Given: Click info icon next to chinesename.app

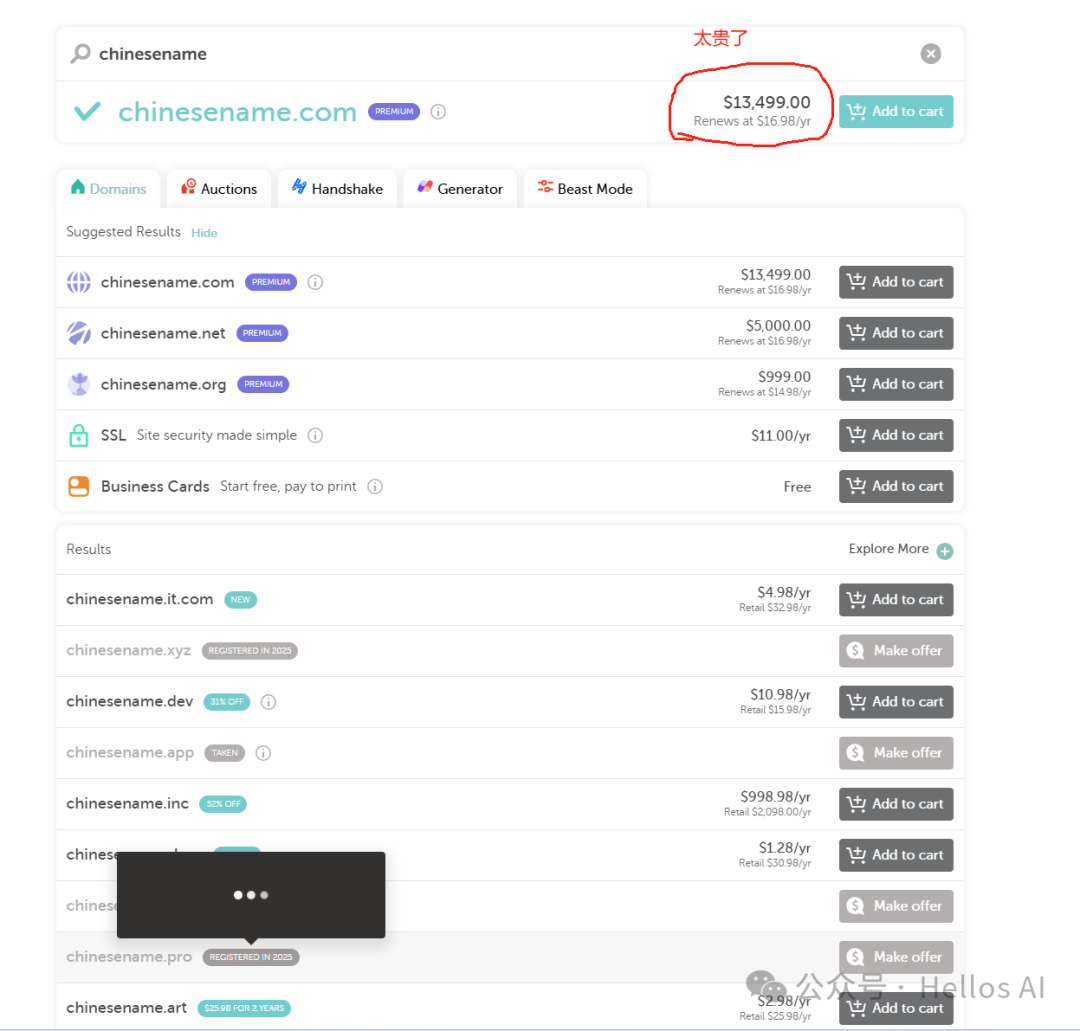Looking at the screenshot, I should click(x=263, y=753).
